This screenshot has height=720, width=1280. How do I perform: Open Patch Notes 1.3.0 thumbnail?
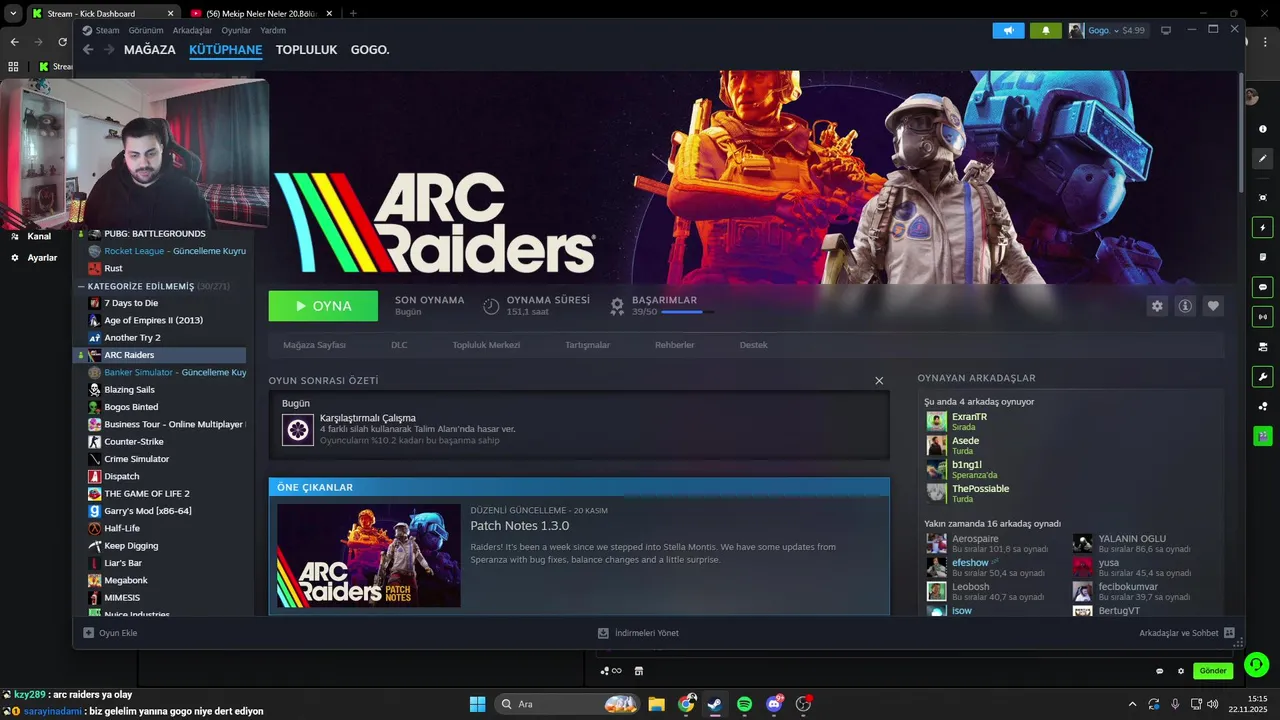tap(369, 556)
